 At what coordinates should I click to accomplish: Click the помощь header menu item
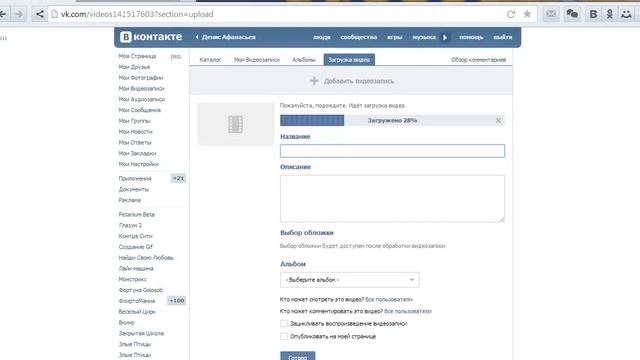coord(471,37)
